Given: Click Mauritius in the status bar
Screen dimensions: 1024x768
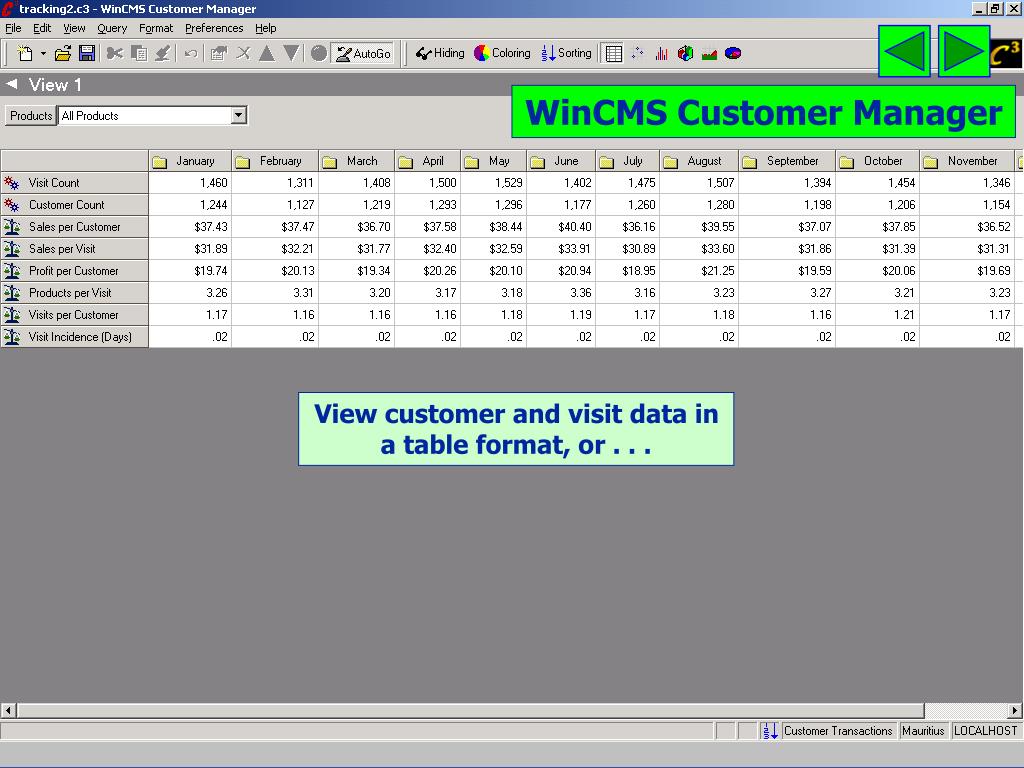Looking at the screenshot, I should (x=923, y=731).
